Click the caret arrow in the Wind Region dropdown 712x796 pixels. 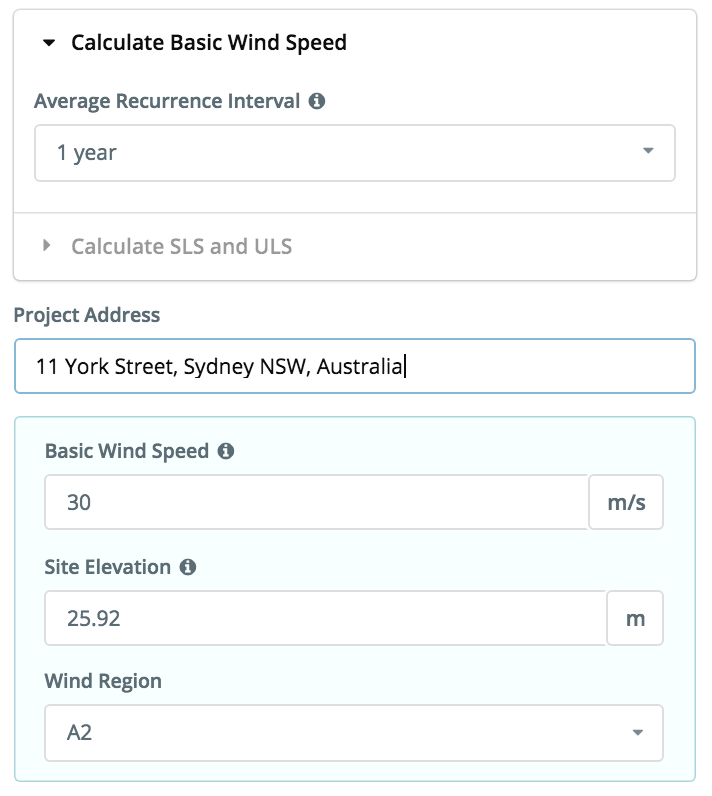click(x=638, y=732)
